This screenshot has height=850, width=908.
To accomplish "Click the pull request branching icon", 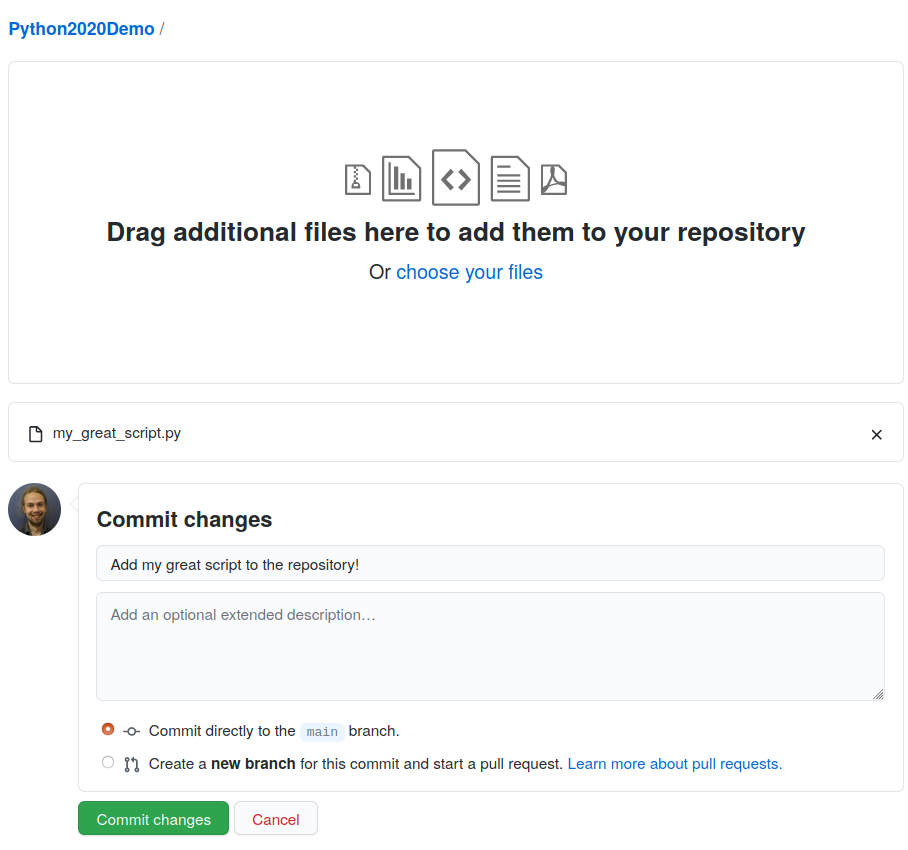I will [131, 762].
